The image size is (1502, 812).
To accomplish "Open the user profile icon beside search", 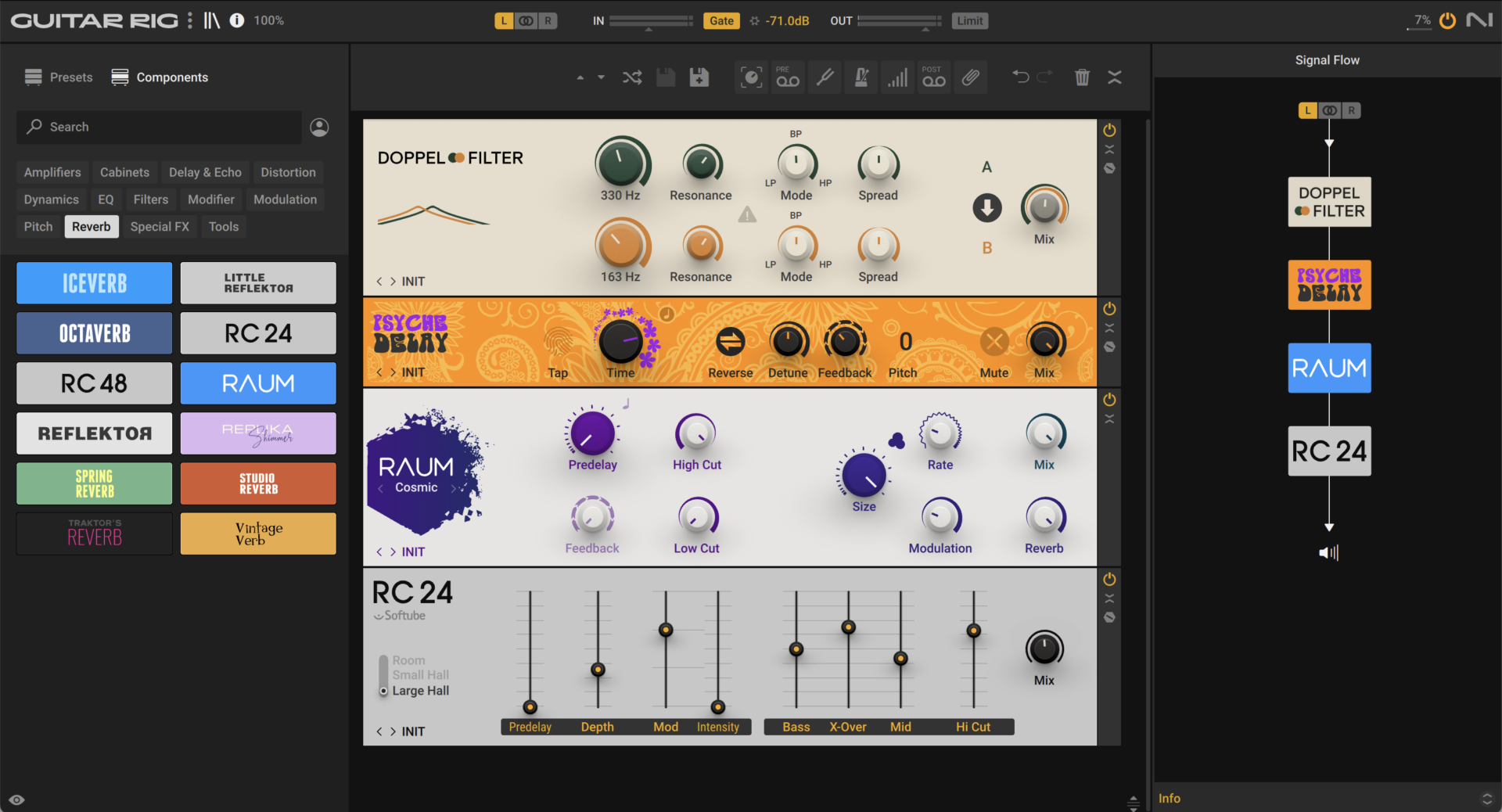I will click(x=319, y=127).
